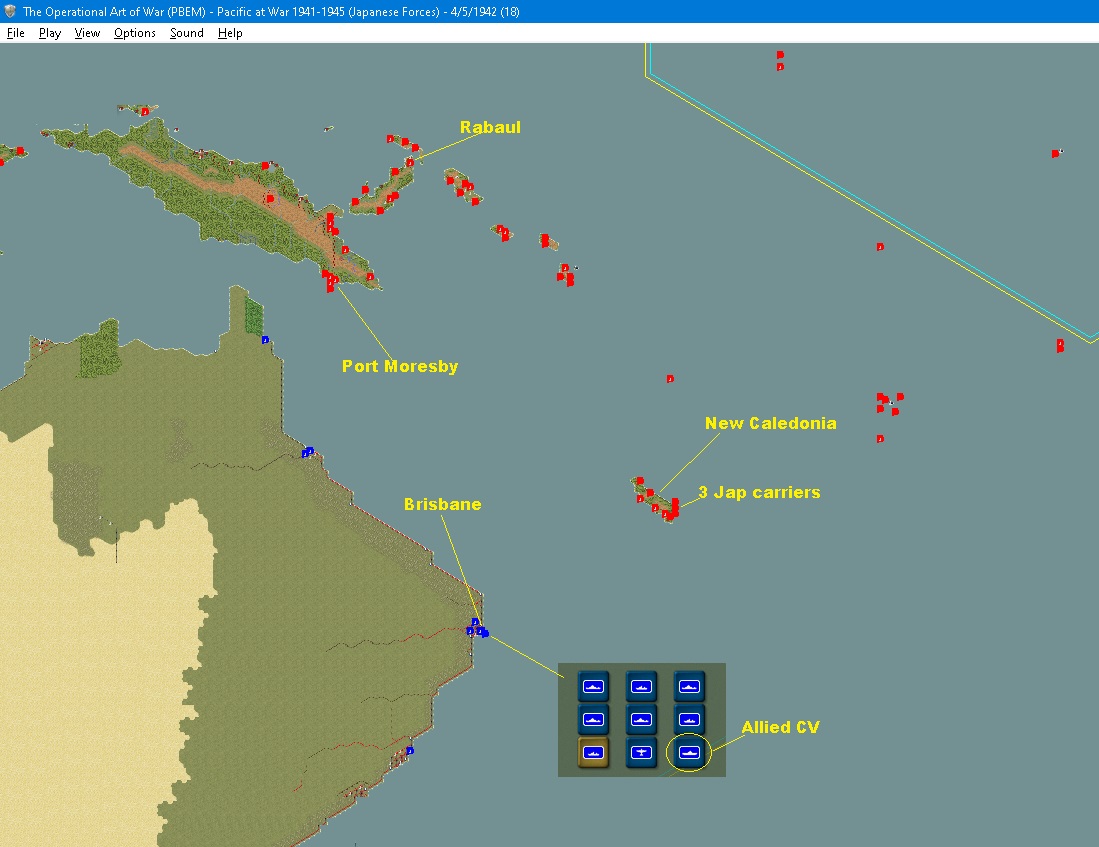1099x847 pixels.
Task: Select the red Japanese carrier stack at New Caledonia's southeast tip
Action: 673,508
